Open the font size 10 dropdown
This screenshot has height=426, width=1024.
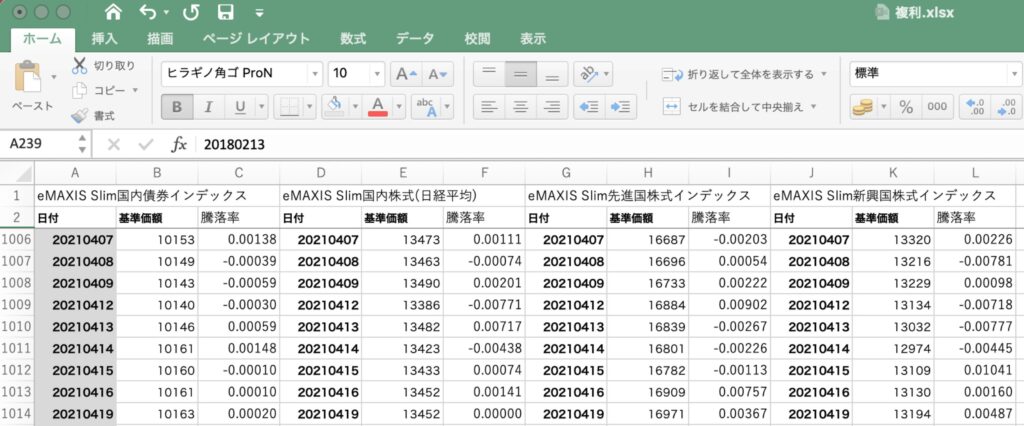pyautogui.click(x=377, y=74)
